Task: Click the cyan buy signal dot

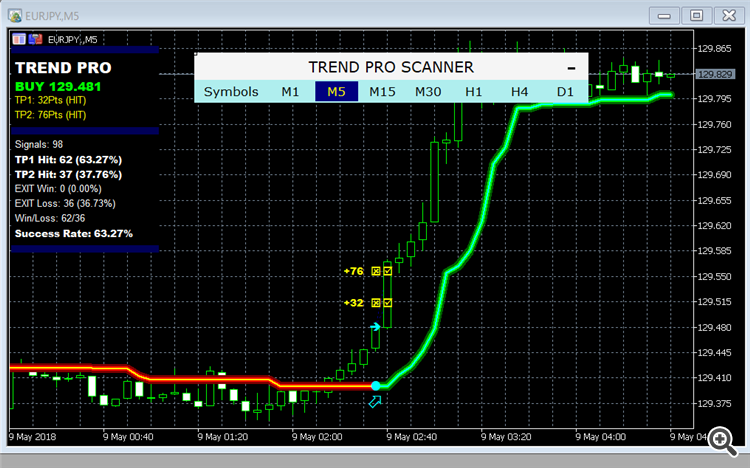Action: pos(376,386)
